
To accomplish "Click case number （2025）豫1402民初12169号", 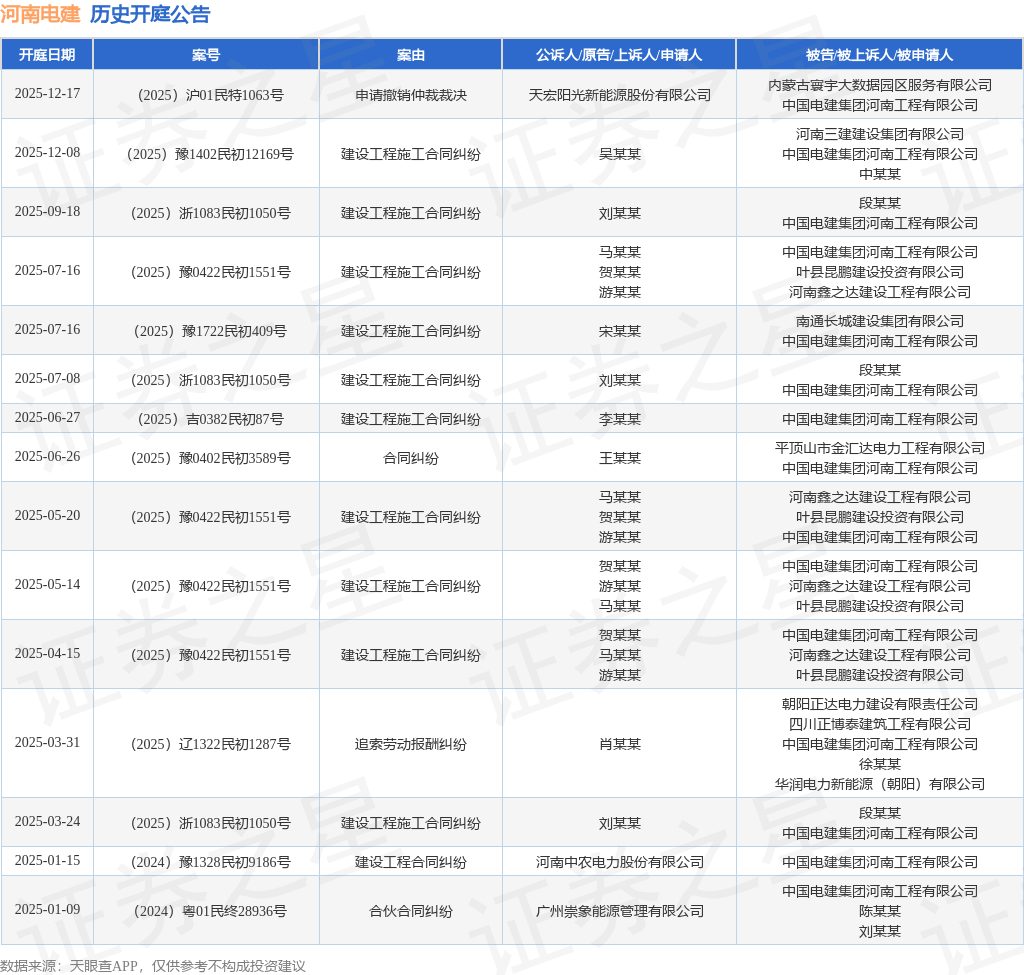I will 207,154.
